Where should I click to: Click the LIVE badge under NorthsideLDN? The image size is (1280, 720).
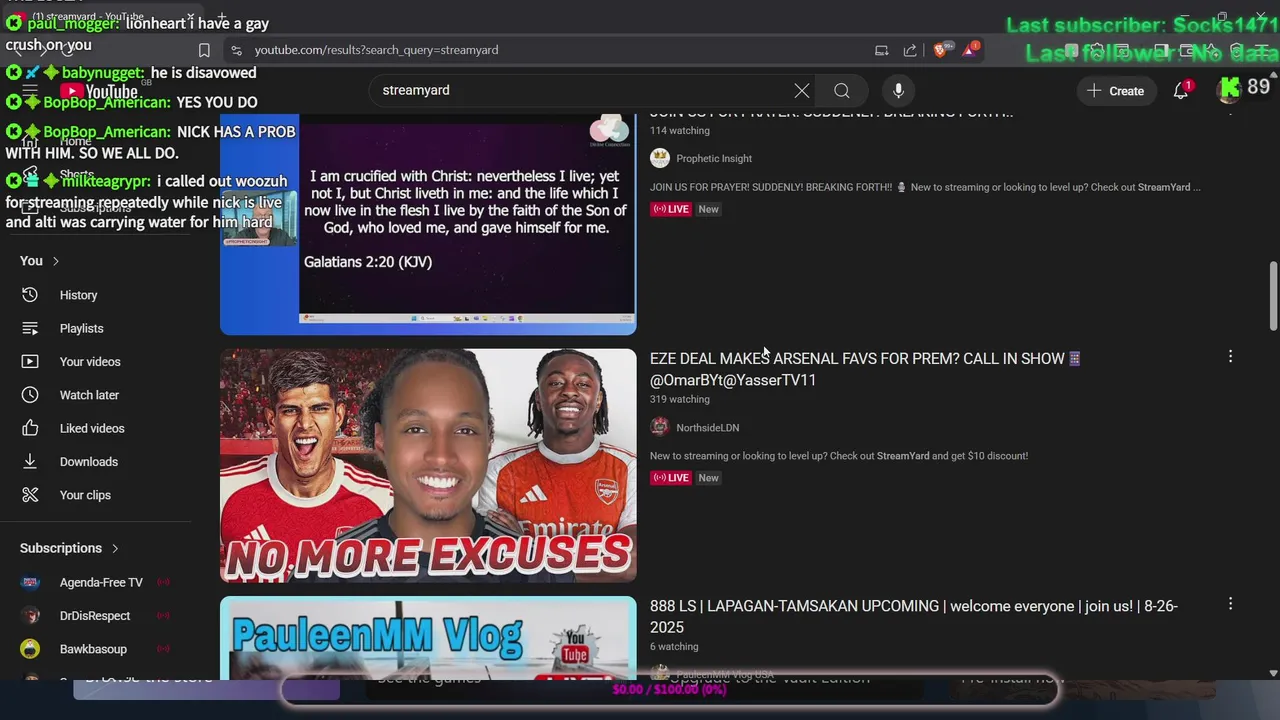coord(671,478)
